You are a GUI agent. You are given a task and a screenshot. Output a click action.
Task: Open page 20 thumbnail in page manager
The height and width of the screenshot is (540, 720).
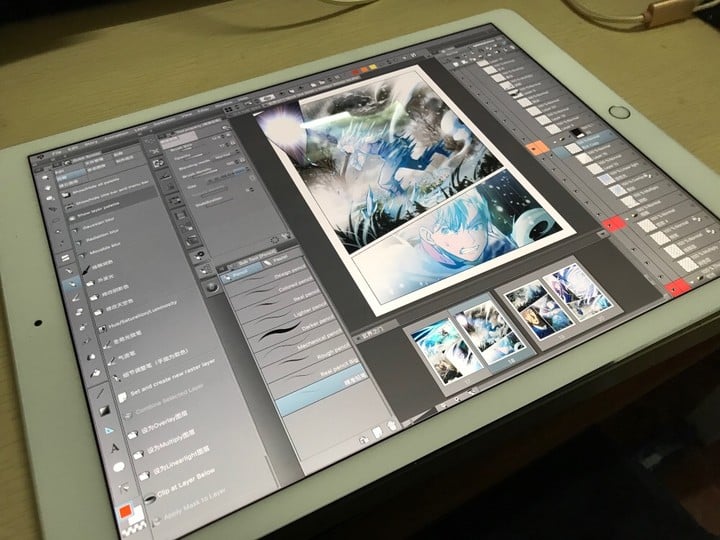(x=579, y=290)
